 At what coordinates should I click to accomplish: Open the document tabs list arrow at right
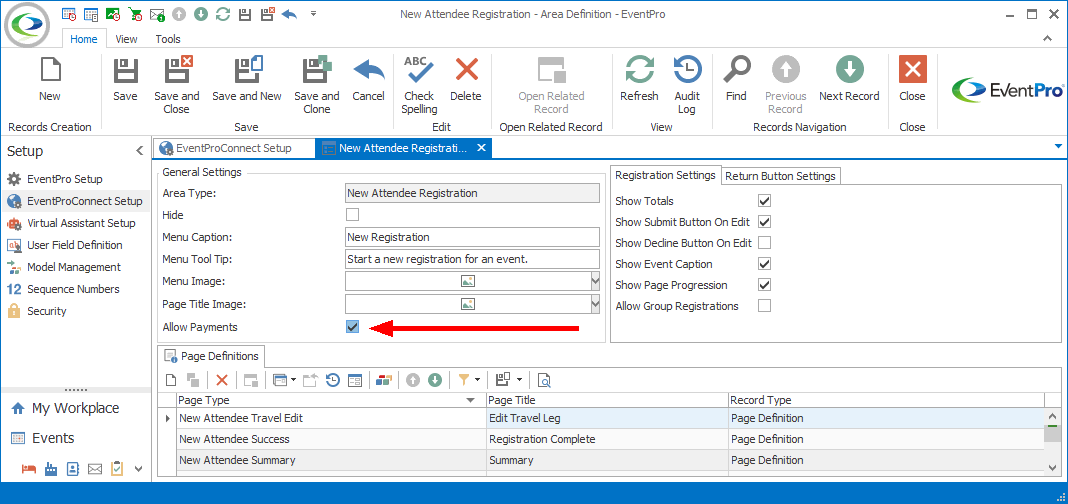pyautogui.click(x=1058, y=146)
